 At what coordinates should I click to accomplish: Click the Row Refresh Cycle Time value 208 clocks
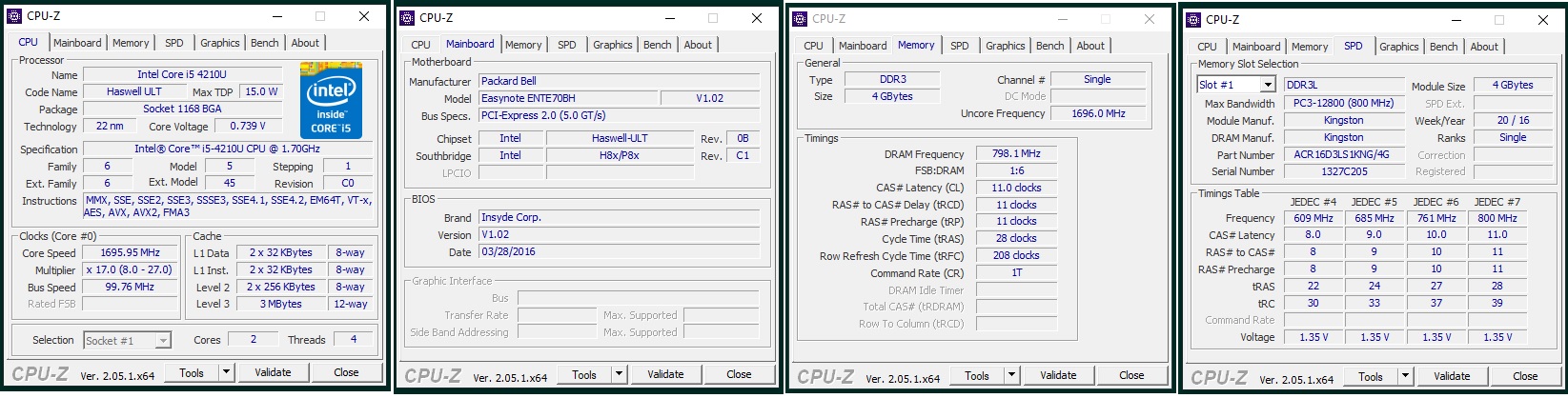click(x=1016, y=255)
